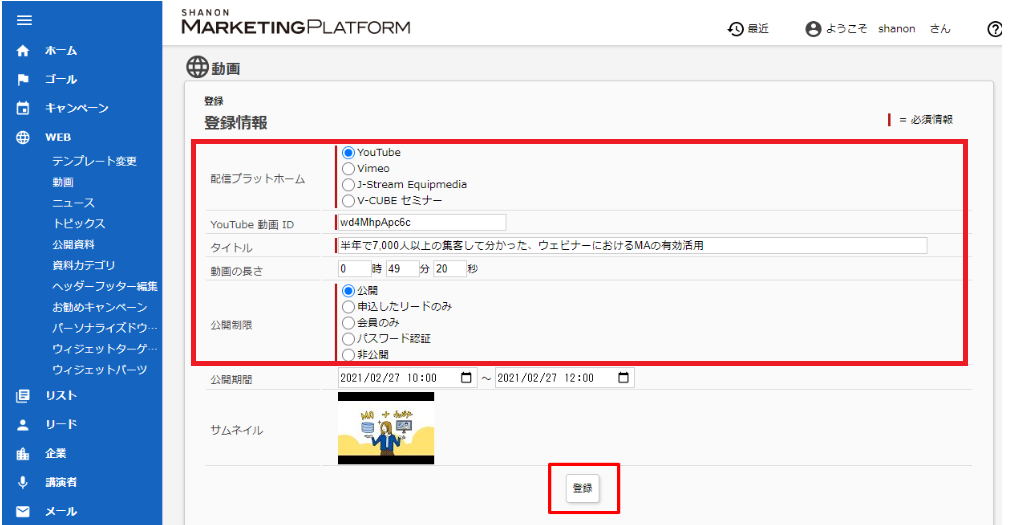Select the 公開 radio button
Image resolution: width=1013 pixels, height=525 pixels.
(x=348, y=291)
